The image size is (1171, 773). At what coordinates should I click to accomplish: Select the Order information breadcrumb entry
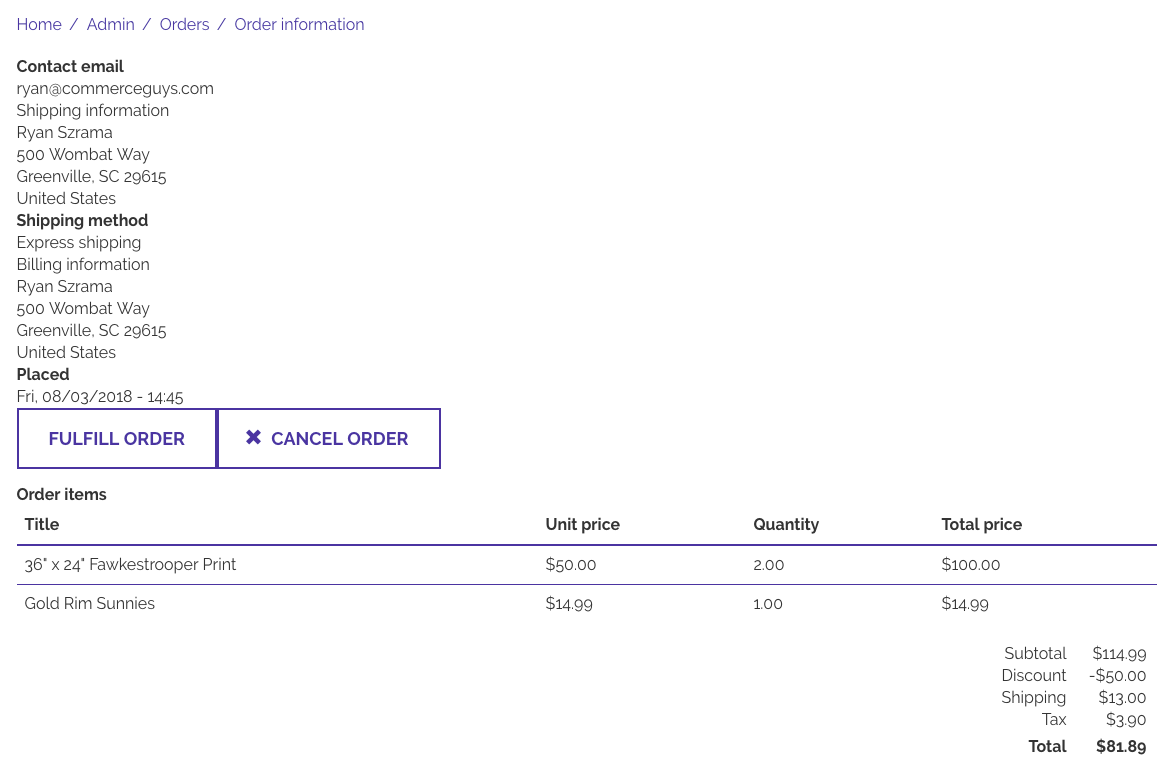(x=299, y=24)
